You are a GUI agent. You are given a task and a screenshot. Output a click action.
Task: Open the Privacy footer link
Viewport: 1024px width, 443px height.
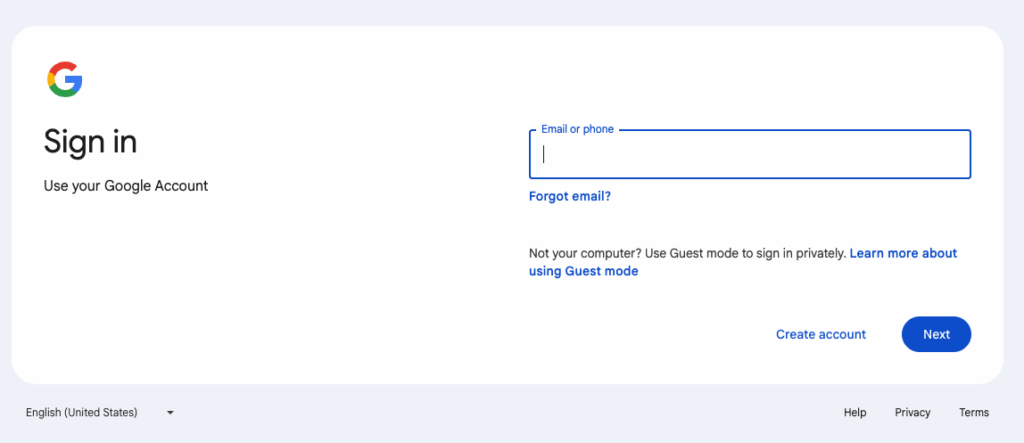pos(912,412)
